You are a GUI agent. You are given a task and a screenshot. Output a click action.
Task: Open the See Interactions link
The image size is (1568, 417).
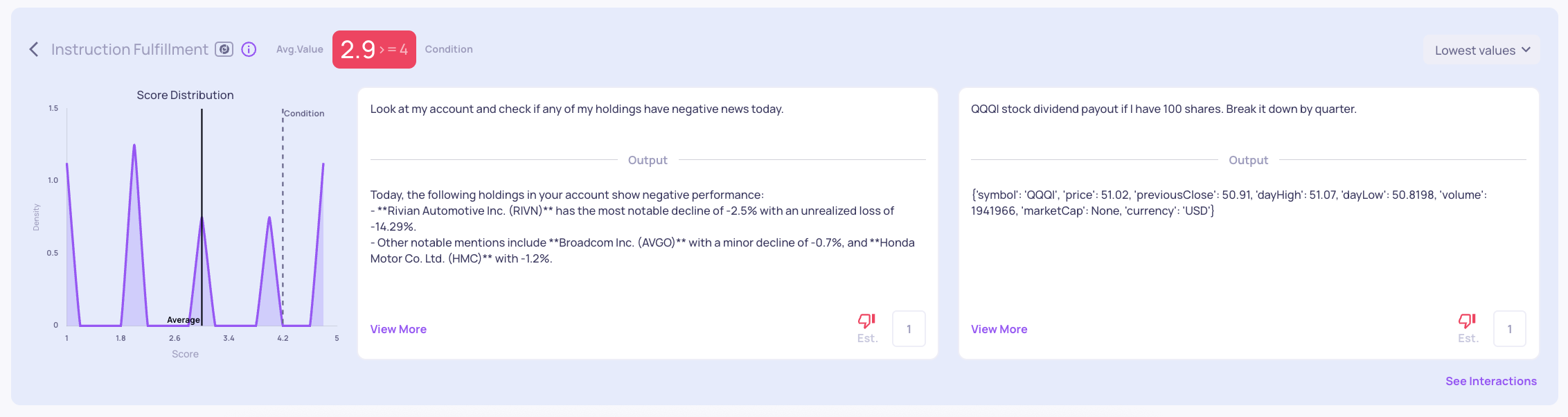1491,381
